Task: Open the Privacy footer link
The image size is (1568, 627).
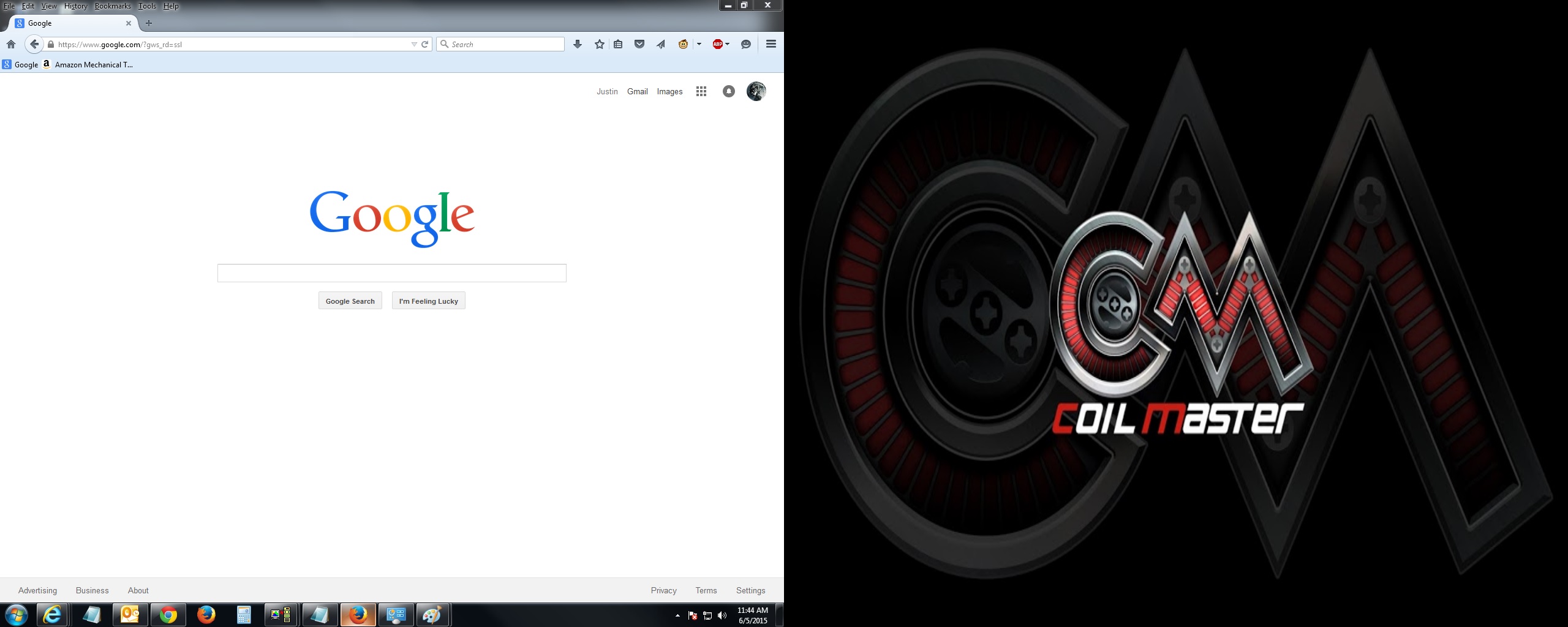Action: pos(664,590)
